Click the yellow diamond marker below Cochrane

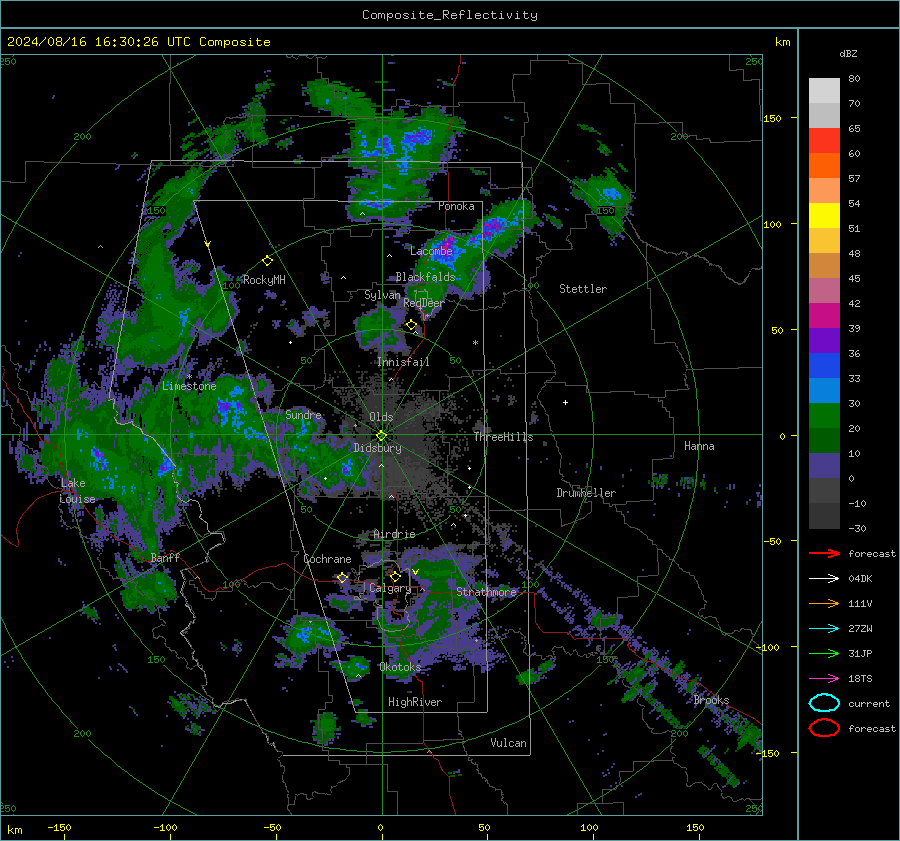pyautogui.click(x=342, y=577)
